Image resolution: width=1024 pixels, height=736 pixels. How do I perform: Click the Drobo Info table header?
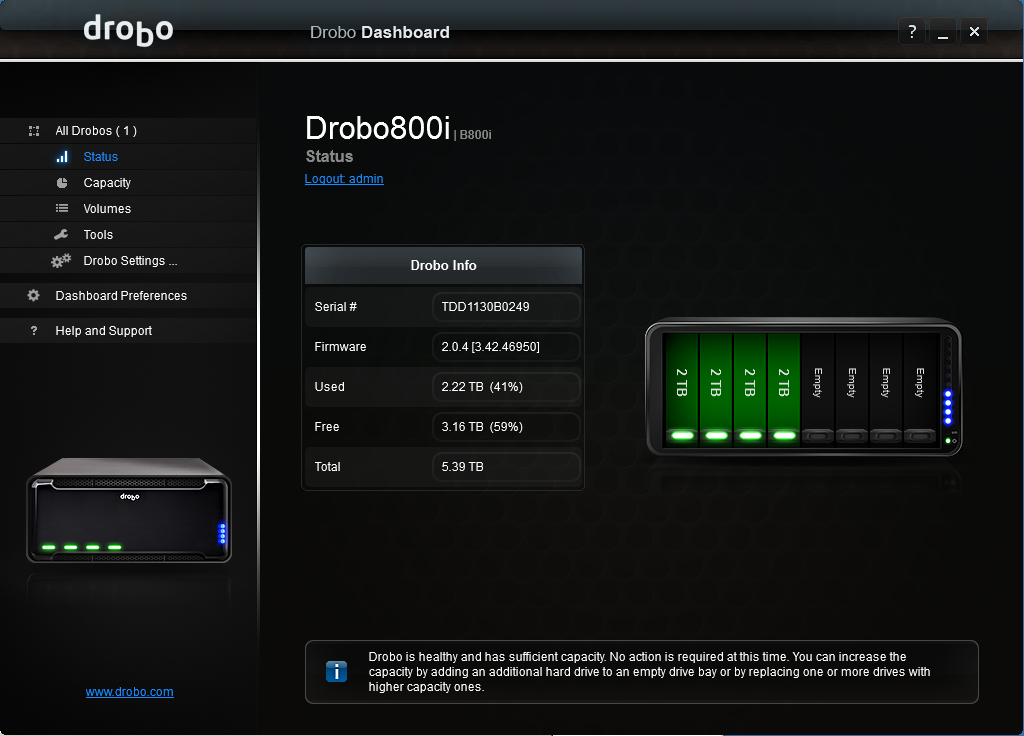443,266
